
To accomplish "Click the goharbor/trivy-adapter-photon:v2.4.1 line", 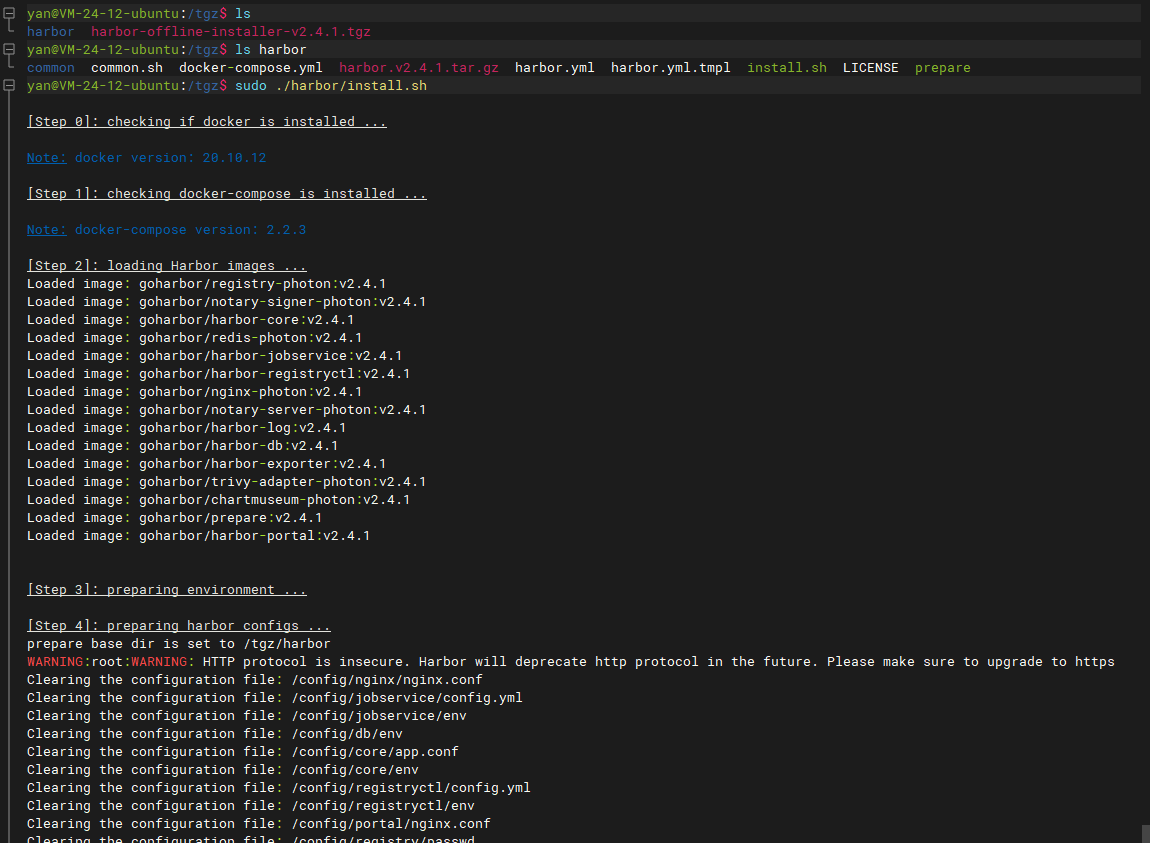I will [227, 481].
